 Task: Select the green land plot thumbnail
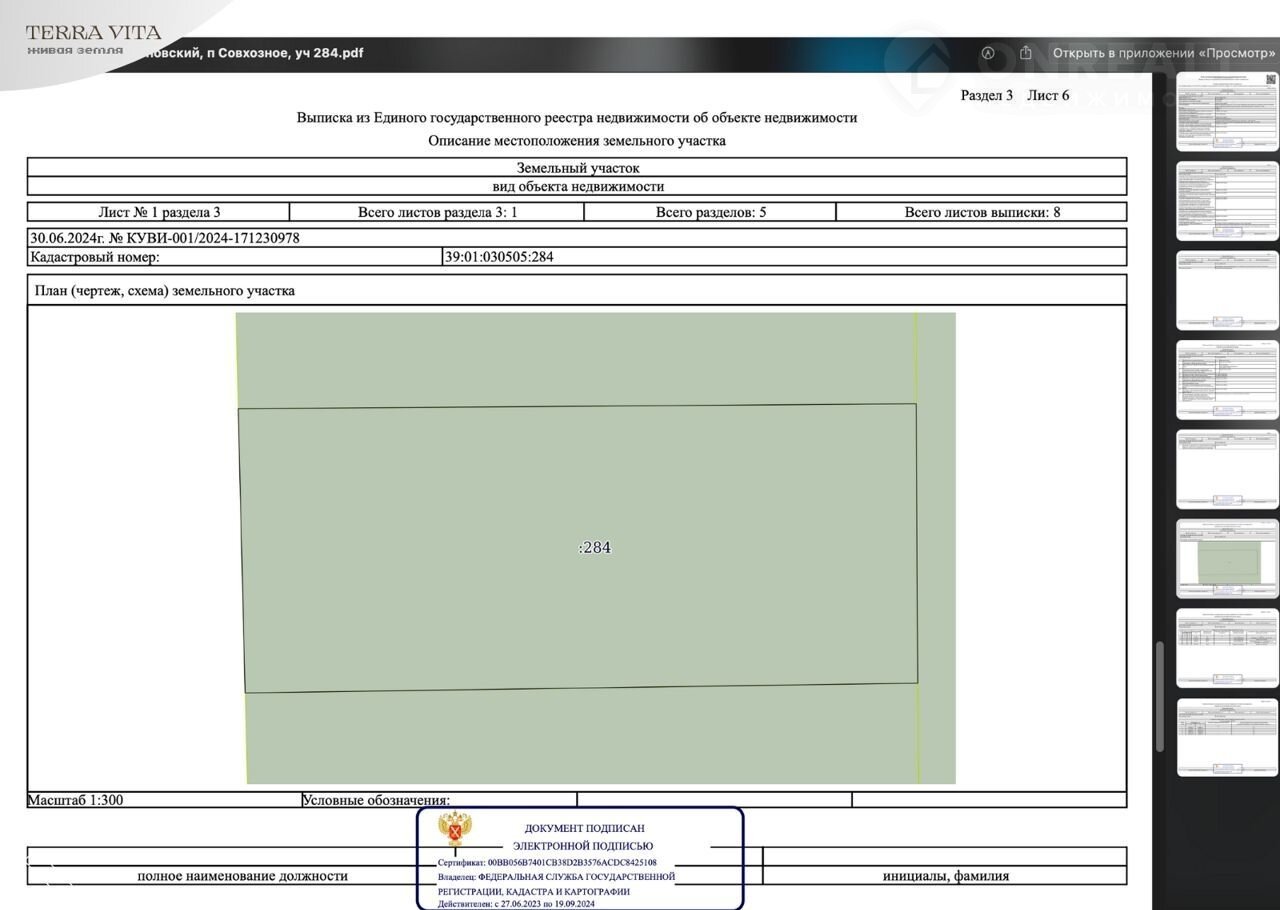click(x=1227, y=559)
